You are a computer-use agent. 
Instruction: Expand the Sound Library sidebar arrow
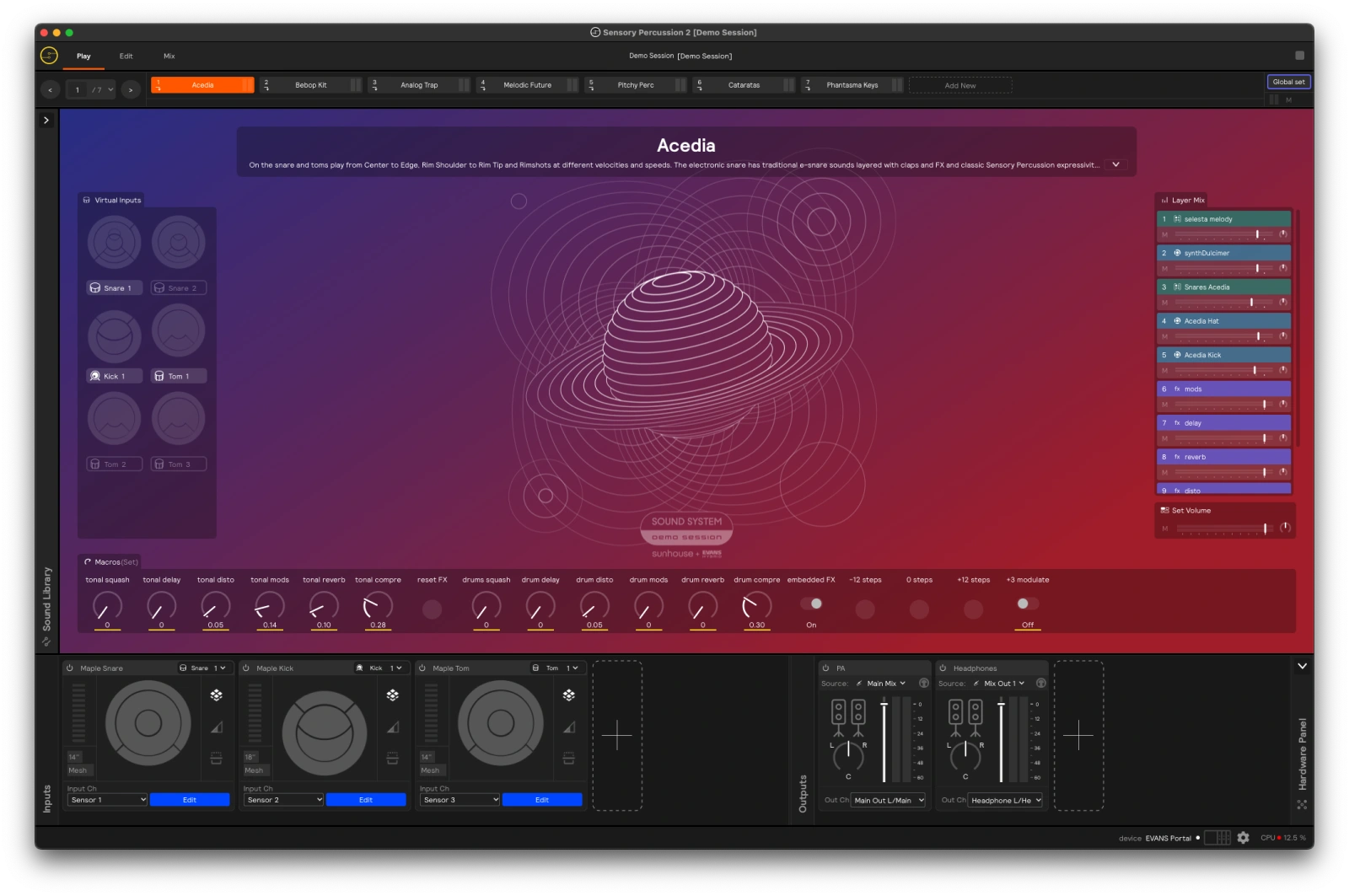(x=46, y=121)
